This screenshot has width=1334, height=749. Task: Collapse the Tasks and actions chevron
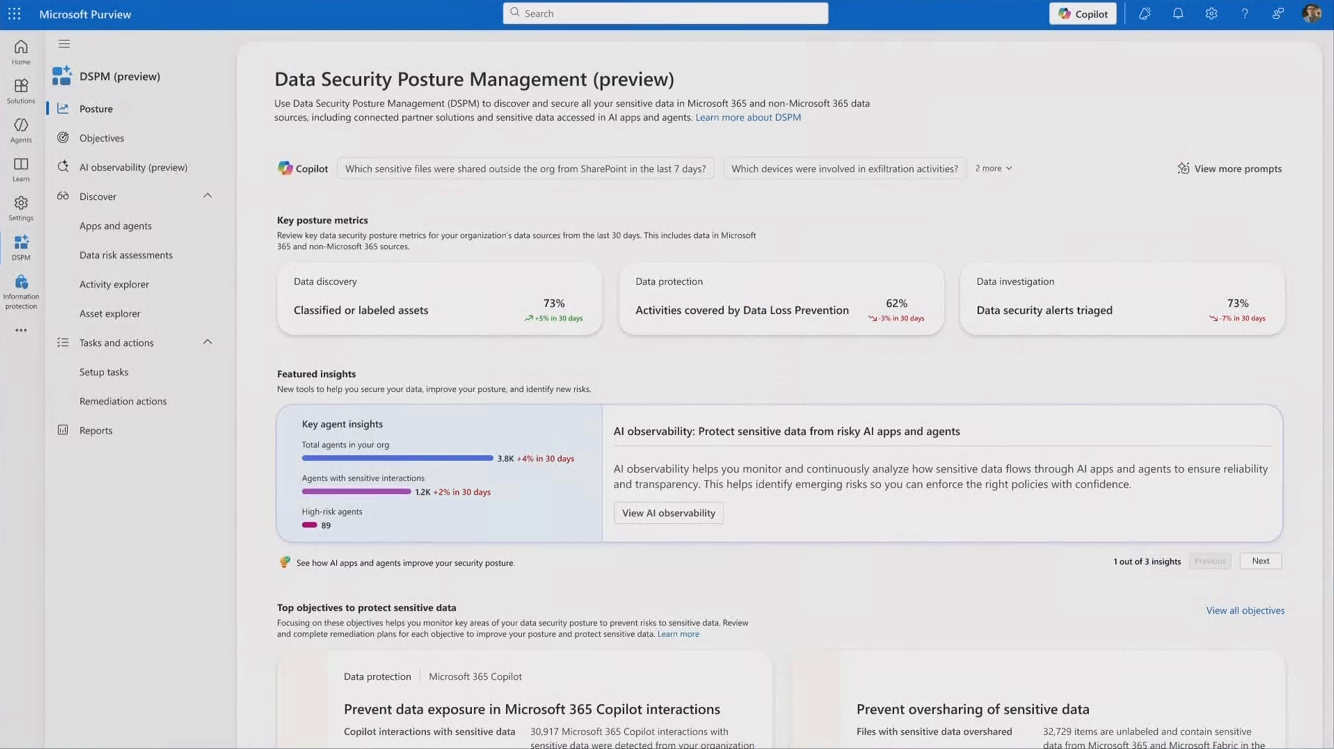tap(208, 342)
